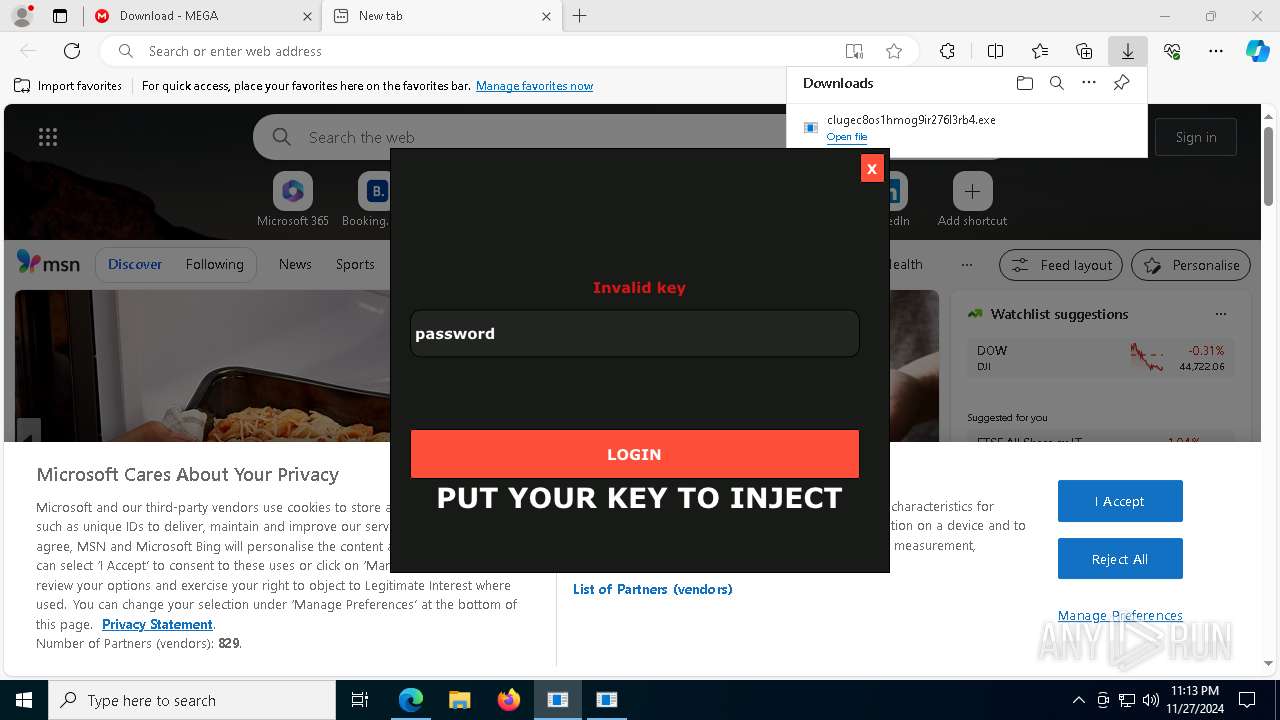Open File Explorer from taskbar

pyautogui.click(x=459, y=700)
